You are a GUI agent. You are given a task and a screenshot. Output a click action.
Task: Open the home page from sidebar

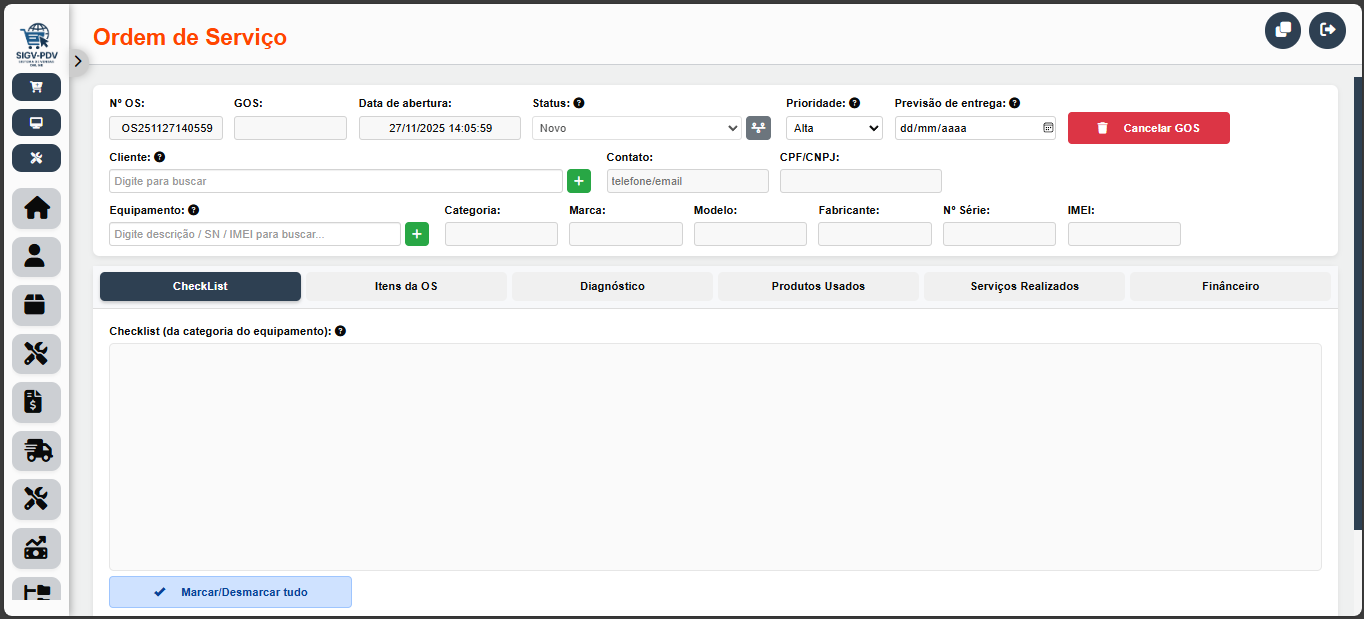[x=36, y=208]
